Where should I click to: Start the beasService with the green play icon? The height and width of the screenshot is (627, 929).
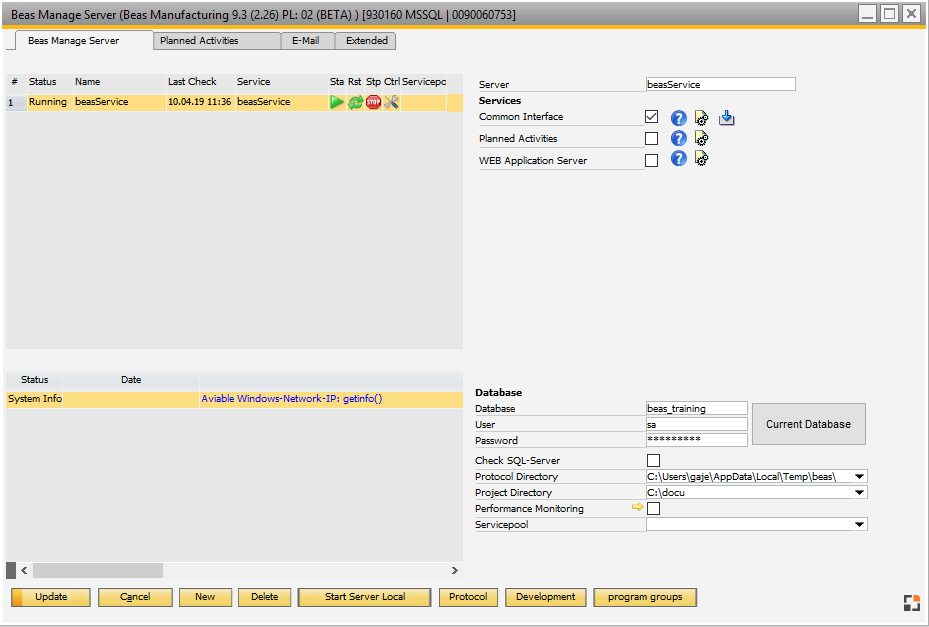pyautogui.click(x=337, y=101)
